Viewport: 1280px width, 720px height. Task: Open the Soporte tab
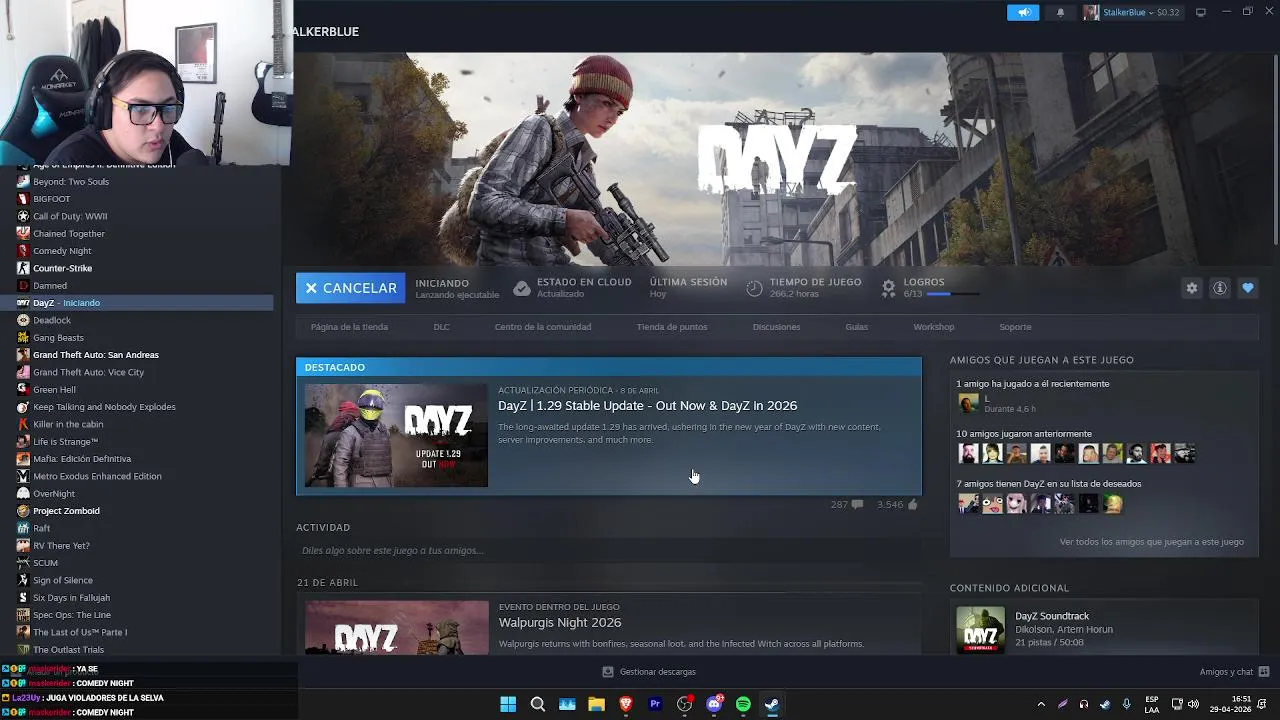pos(1015,327)
